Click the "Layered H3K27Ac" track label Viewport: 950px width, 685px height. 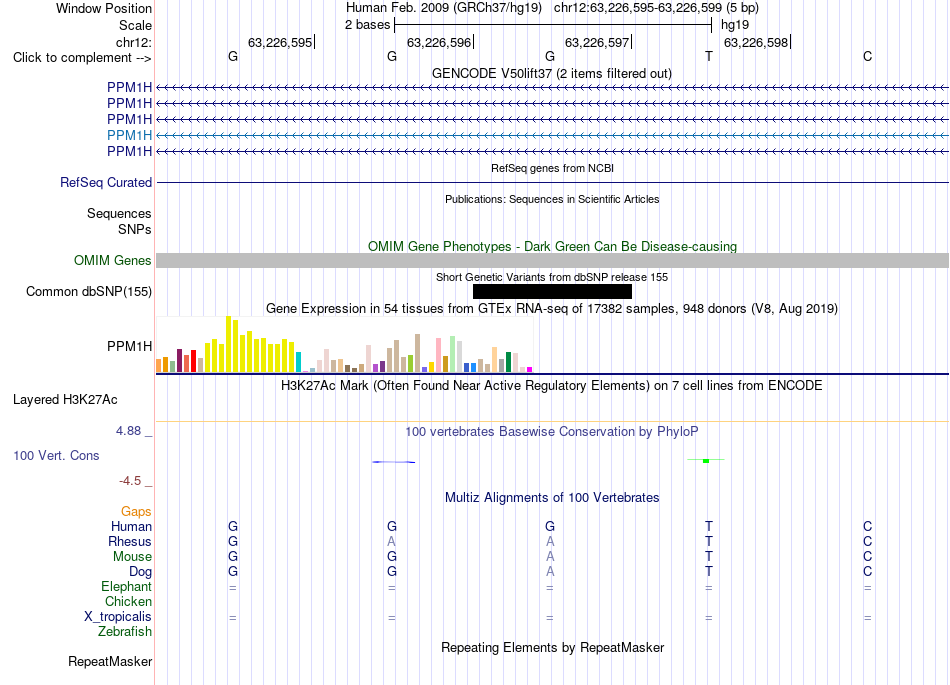click(65, 400)
